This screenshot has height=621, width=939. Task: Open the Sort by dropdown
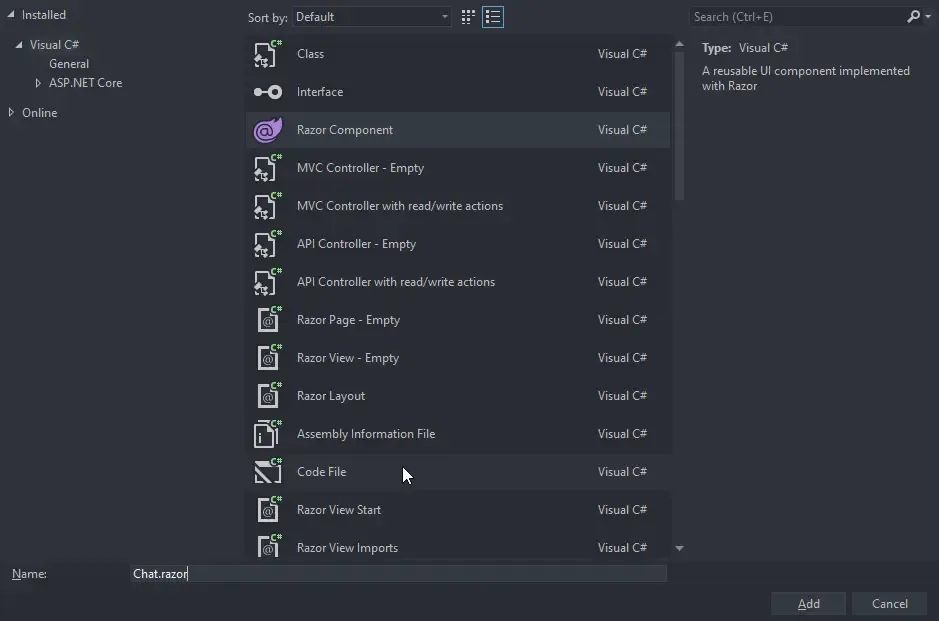370,16
